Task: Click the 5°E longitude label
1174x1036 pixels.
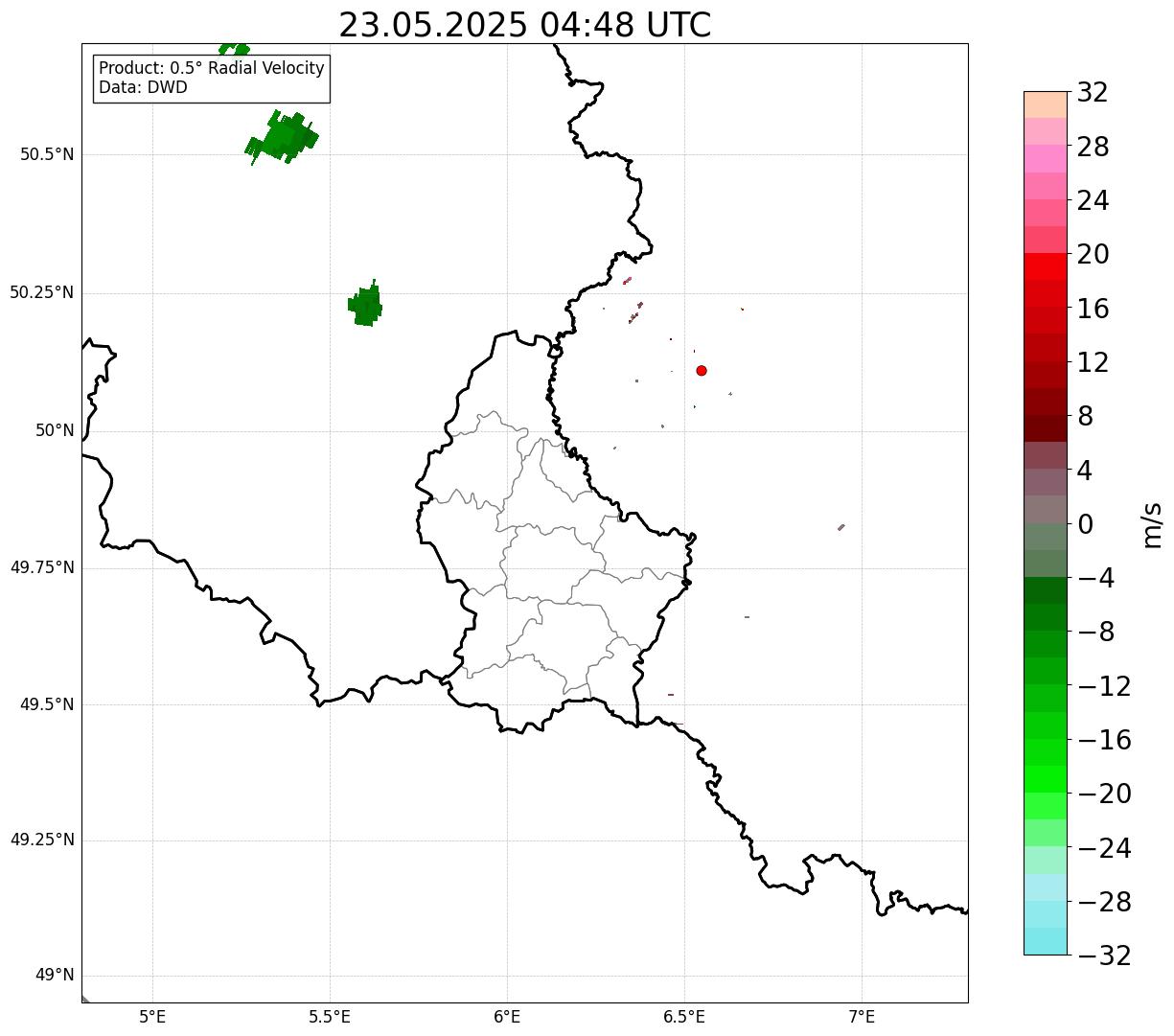Action: click(153, 1016)
